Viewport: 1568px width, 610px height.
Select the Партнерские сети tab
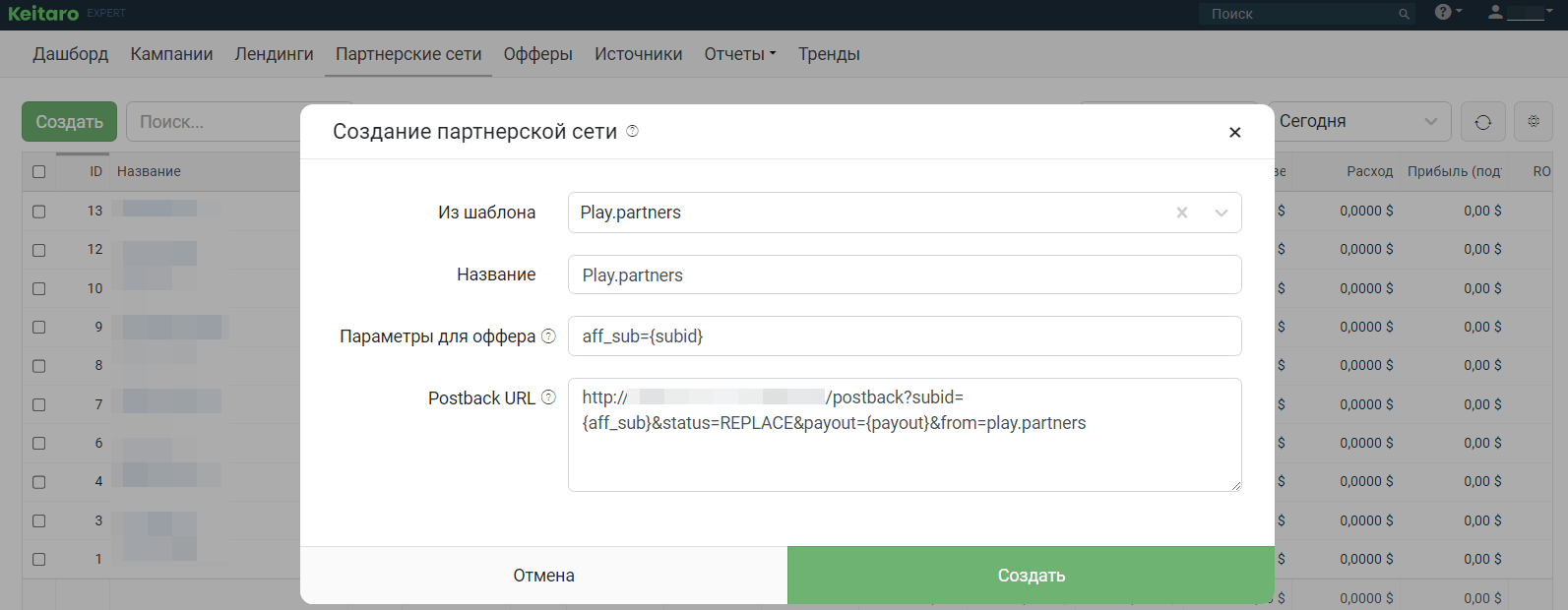pos(408,54)
